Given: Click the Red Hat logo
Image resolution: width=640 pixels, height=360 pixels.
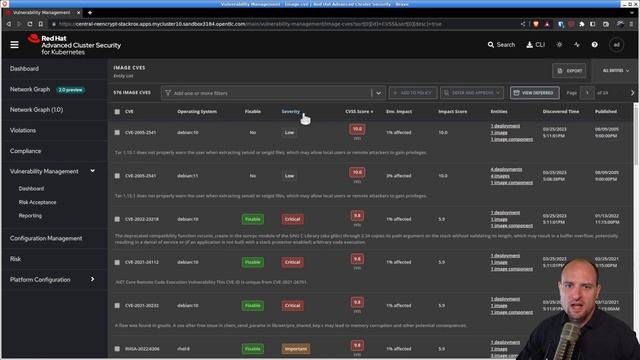Looking at the screenshot, I should tap(74, 45).
